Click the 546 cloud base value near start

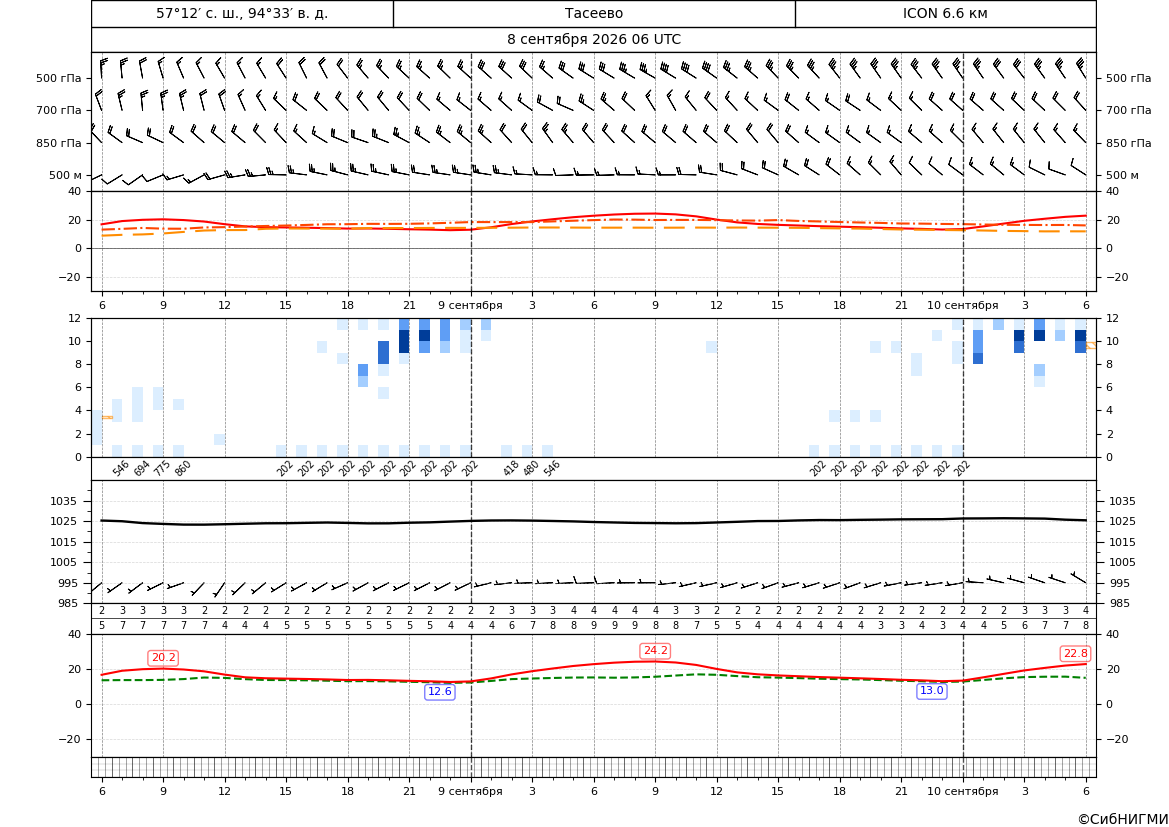coord(121,468)
